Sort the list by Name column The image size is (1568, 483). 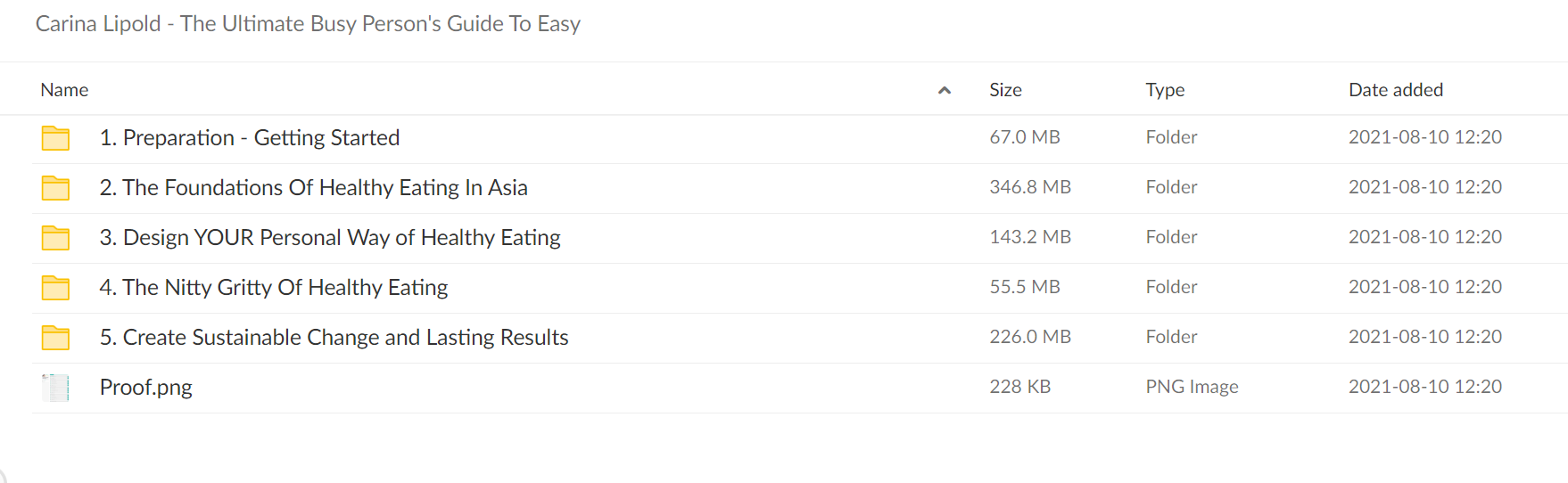[64, 90]
